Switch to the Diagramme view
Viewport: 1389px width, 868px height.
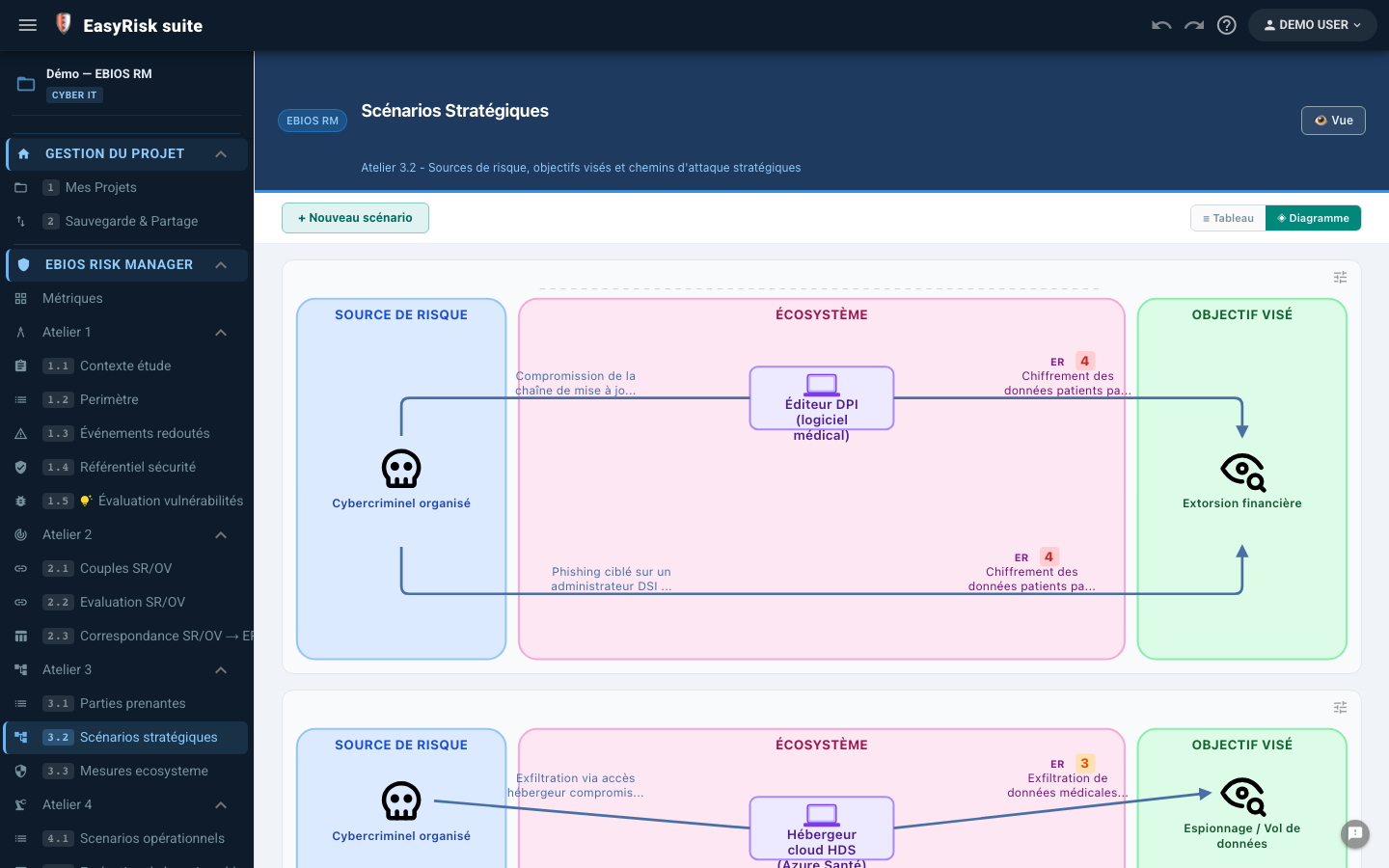coord(1313,218)
